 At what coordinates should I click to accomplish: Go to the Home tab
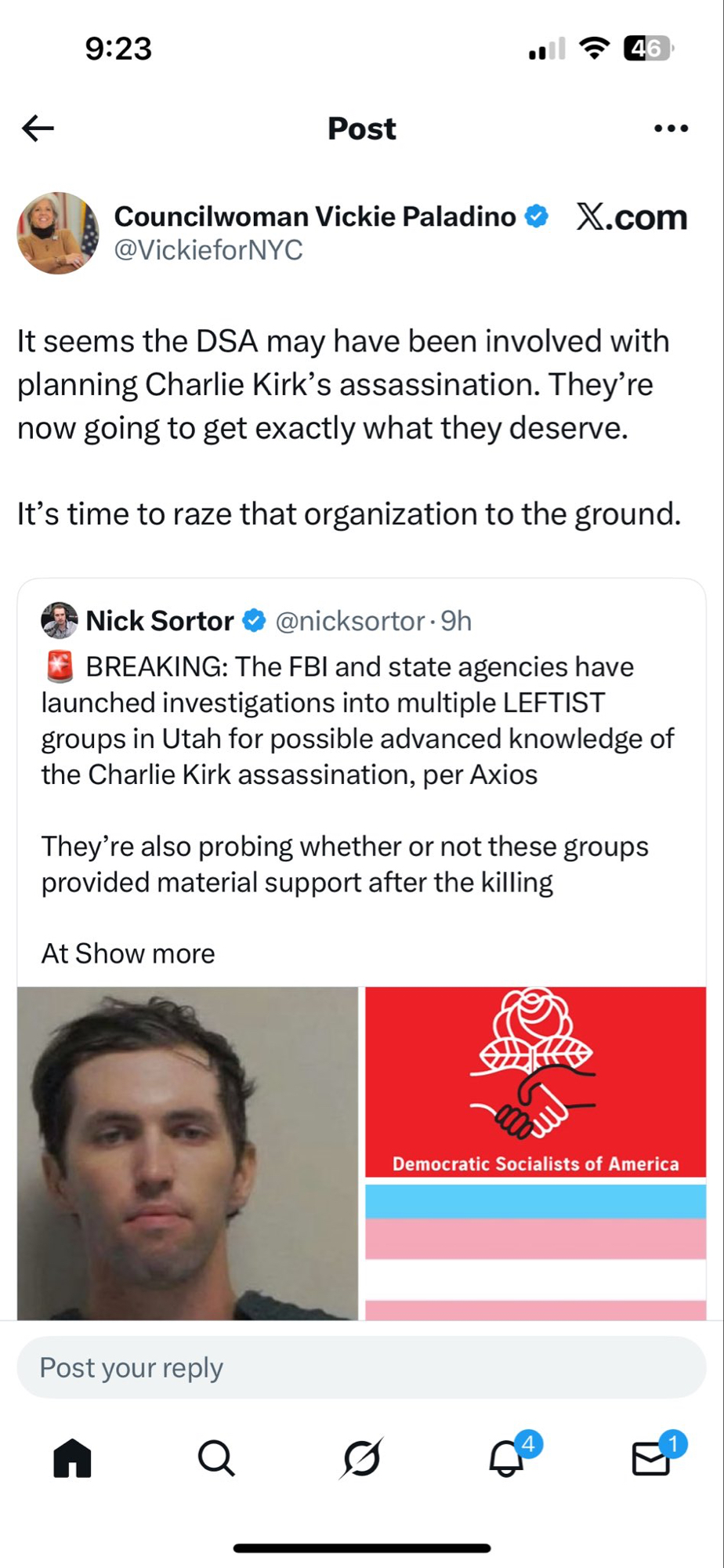coord(72,1458)
